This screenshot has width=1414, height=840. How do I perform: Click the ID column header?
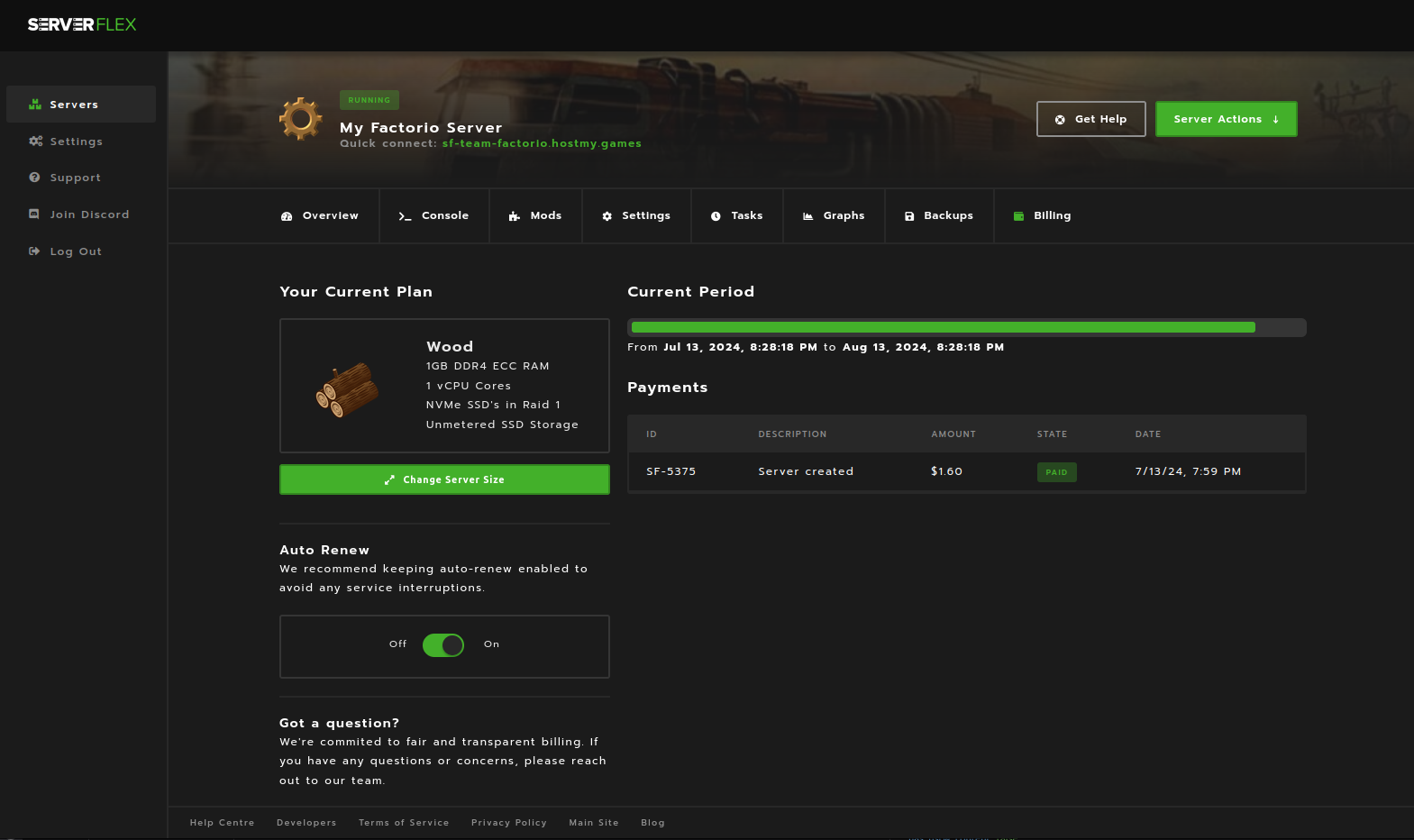click(652, 434)
